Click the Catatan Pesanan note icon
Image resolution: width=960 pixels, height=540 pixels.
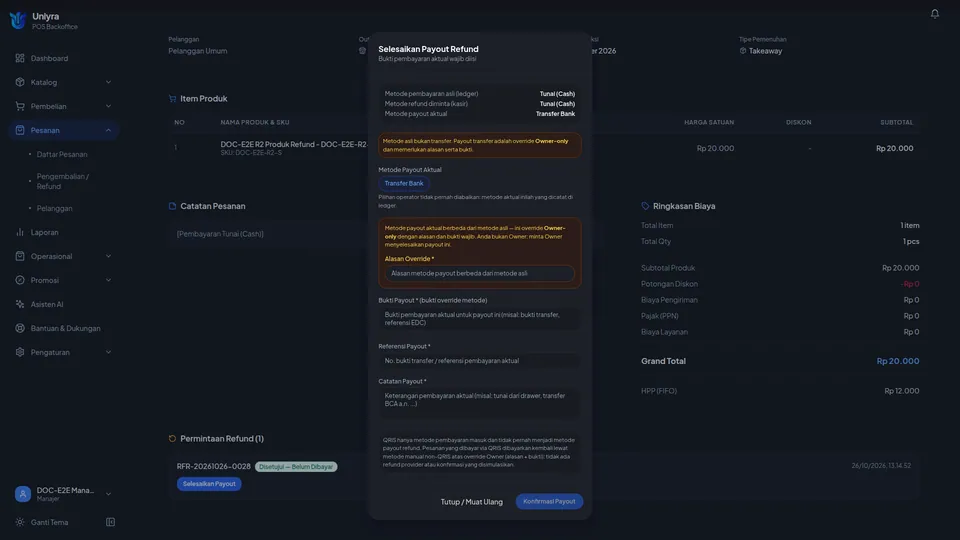pos(172,206)
